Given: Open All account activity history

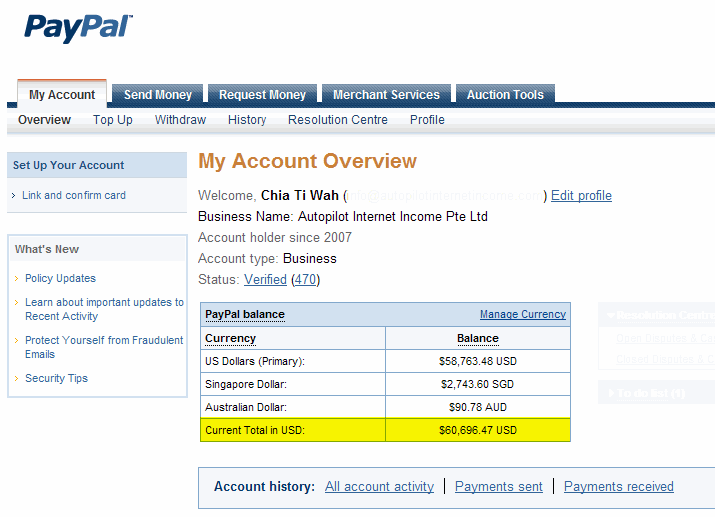Looking at the screenshot, I should [x=379, y=486].
